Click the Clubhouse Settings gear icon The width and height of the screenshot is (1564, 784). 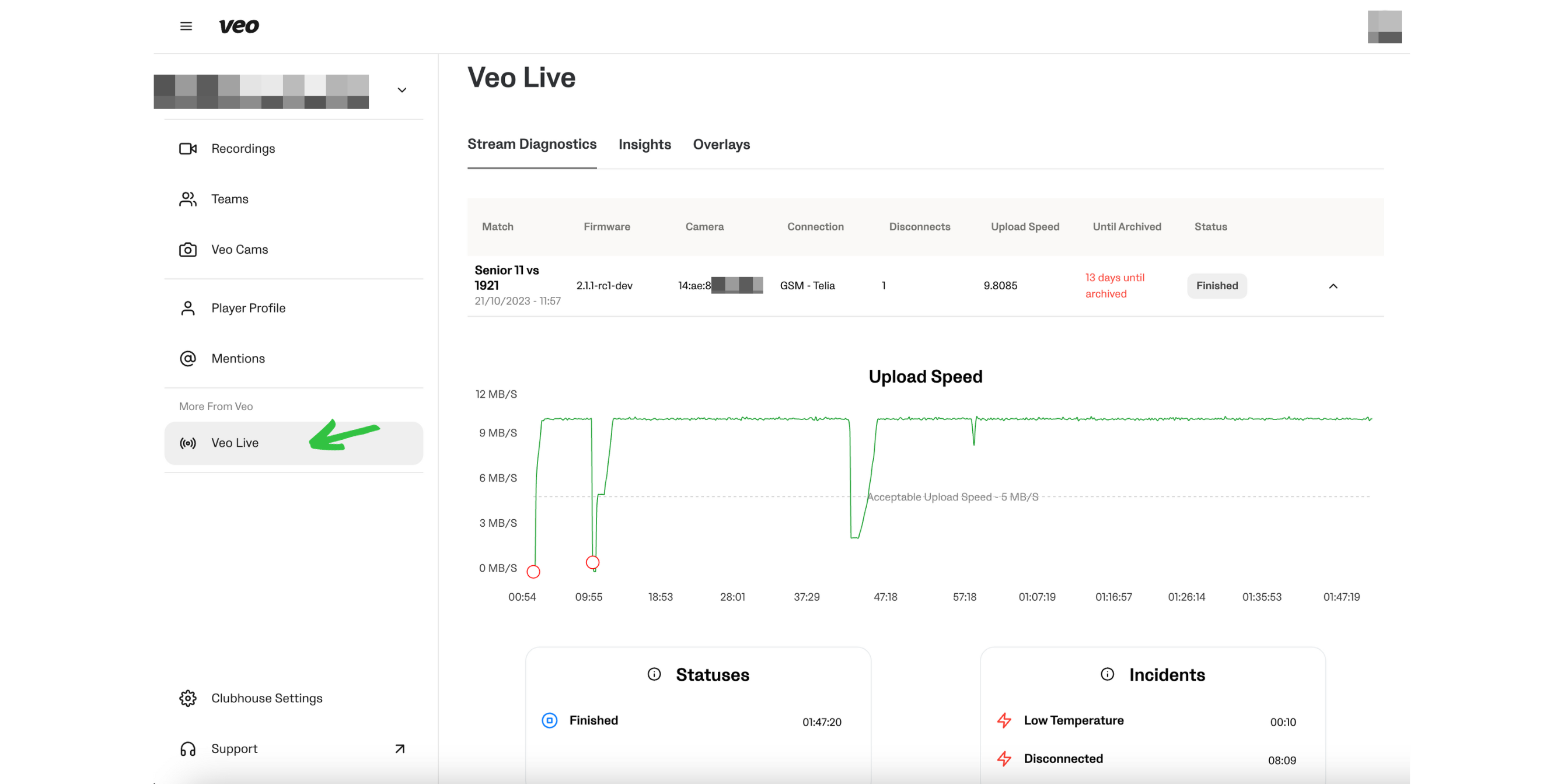187,698
